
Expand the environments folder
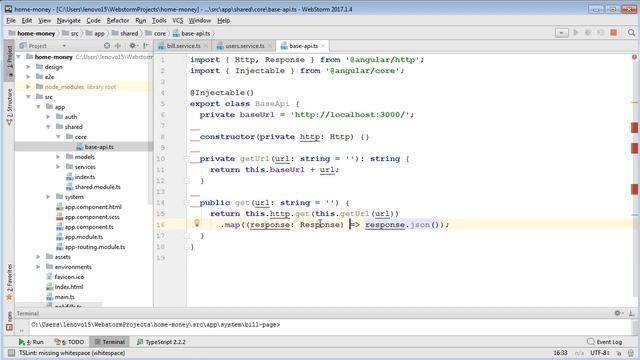point(38,267)
